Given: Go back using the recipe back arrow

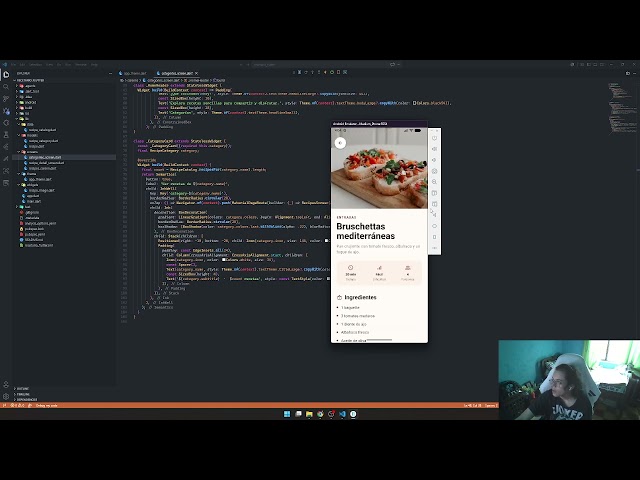Looking at the screenshot, I should click(x=340, y=143).
